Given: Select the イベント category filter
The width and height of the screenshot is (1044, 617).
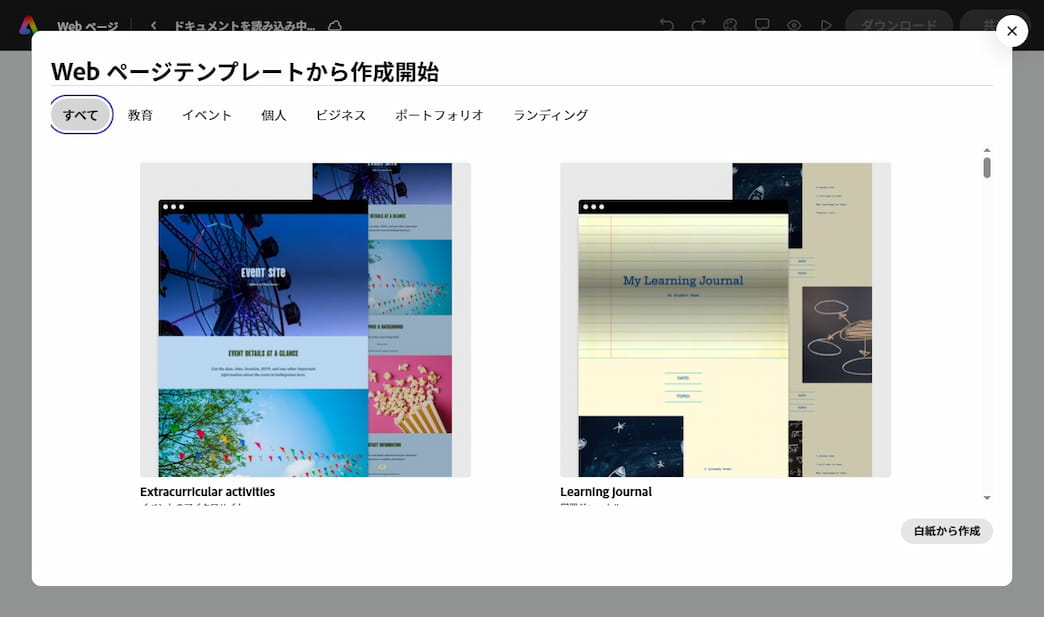Looking at the screenshot, I should [x=207, y=114].
